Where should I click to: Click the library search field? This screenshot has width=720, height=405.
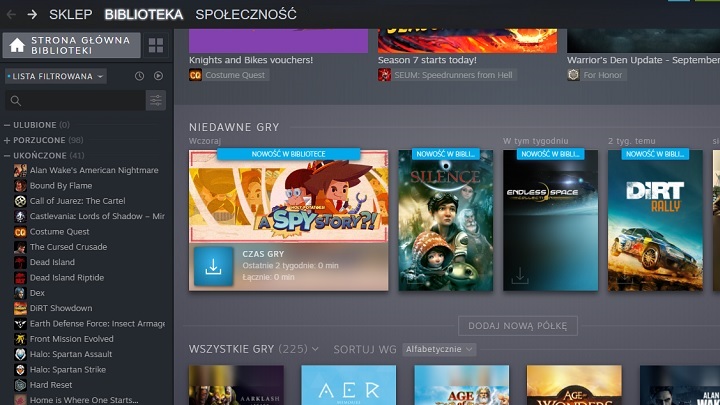(75, 100)
